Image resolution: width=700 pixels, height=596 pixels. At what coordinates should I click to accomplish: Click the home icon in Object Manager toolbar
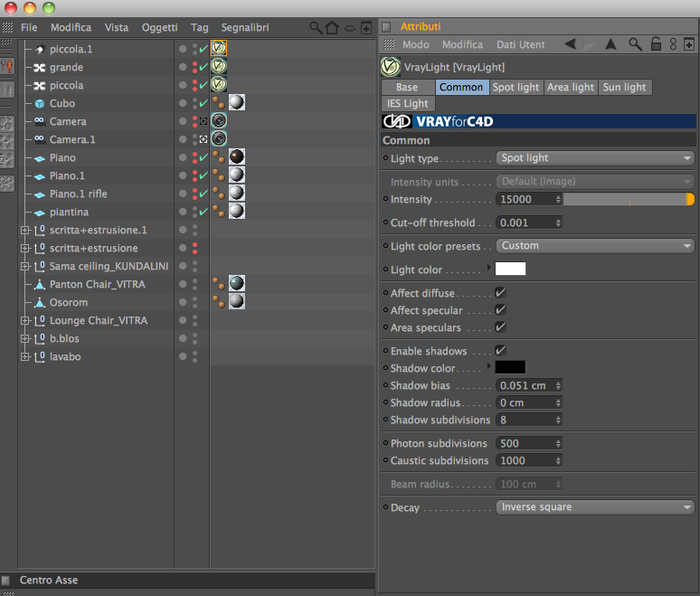[332, 28]
